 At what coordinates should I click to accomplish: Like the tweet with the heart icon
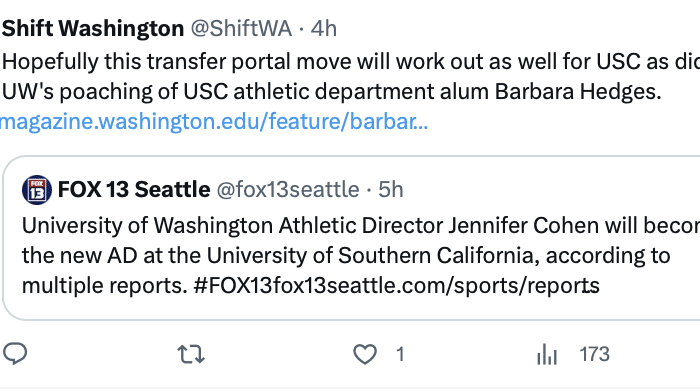pos(365,354)
